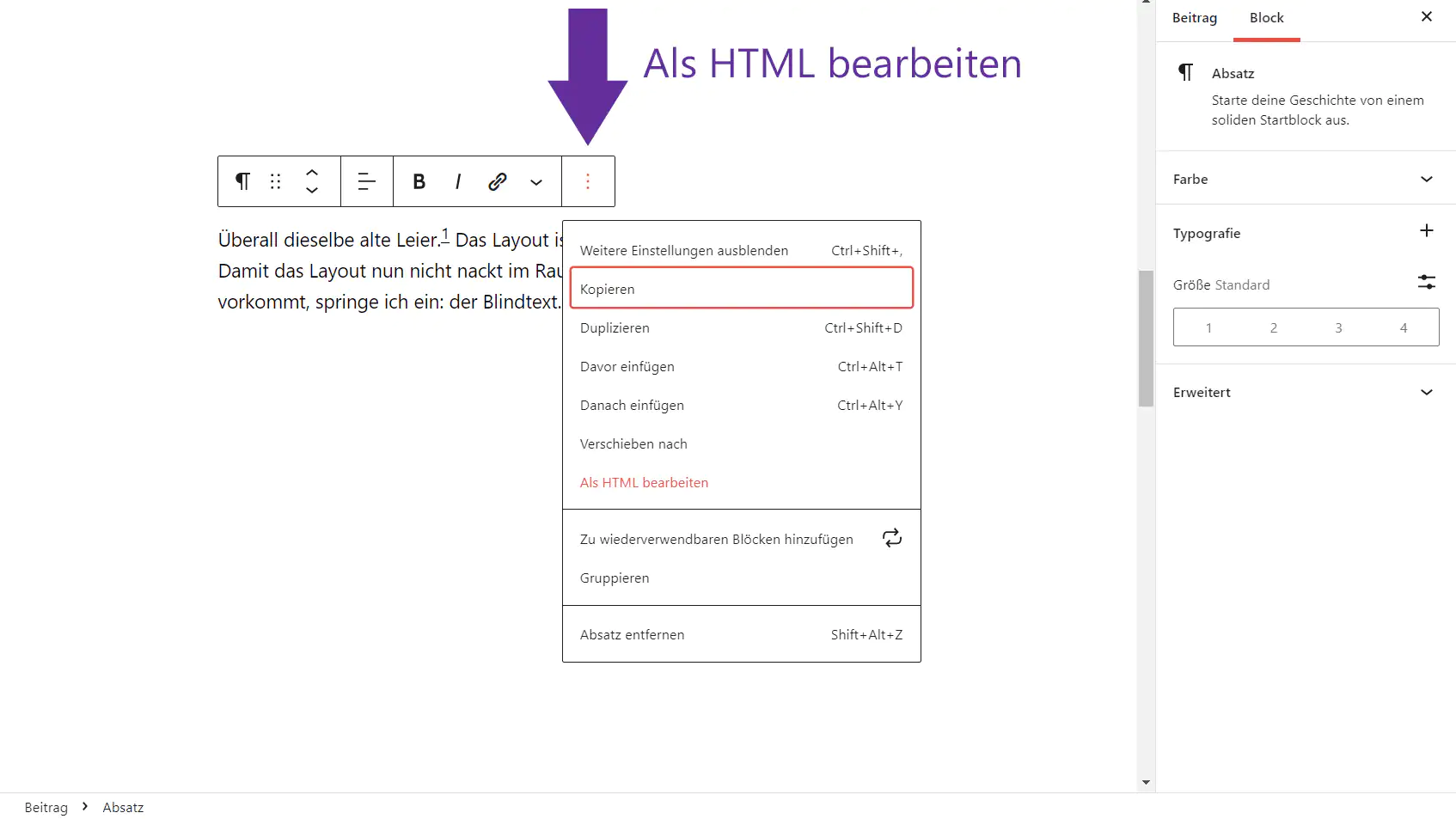Choose Kopieren from block menu
The image size is (1456, 819).
point(742,288)
